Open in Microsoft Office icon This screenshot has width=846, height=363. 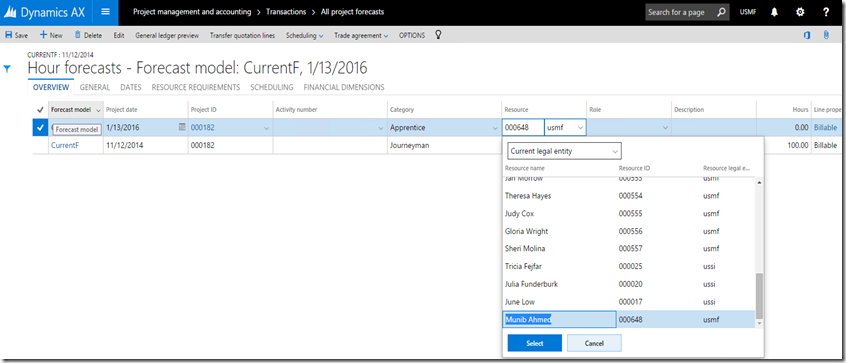pos(807,36)
